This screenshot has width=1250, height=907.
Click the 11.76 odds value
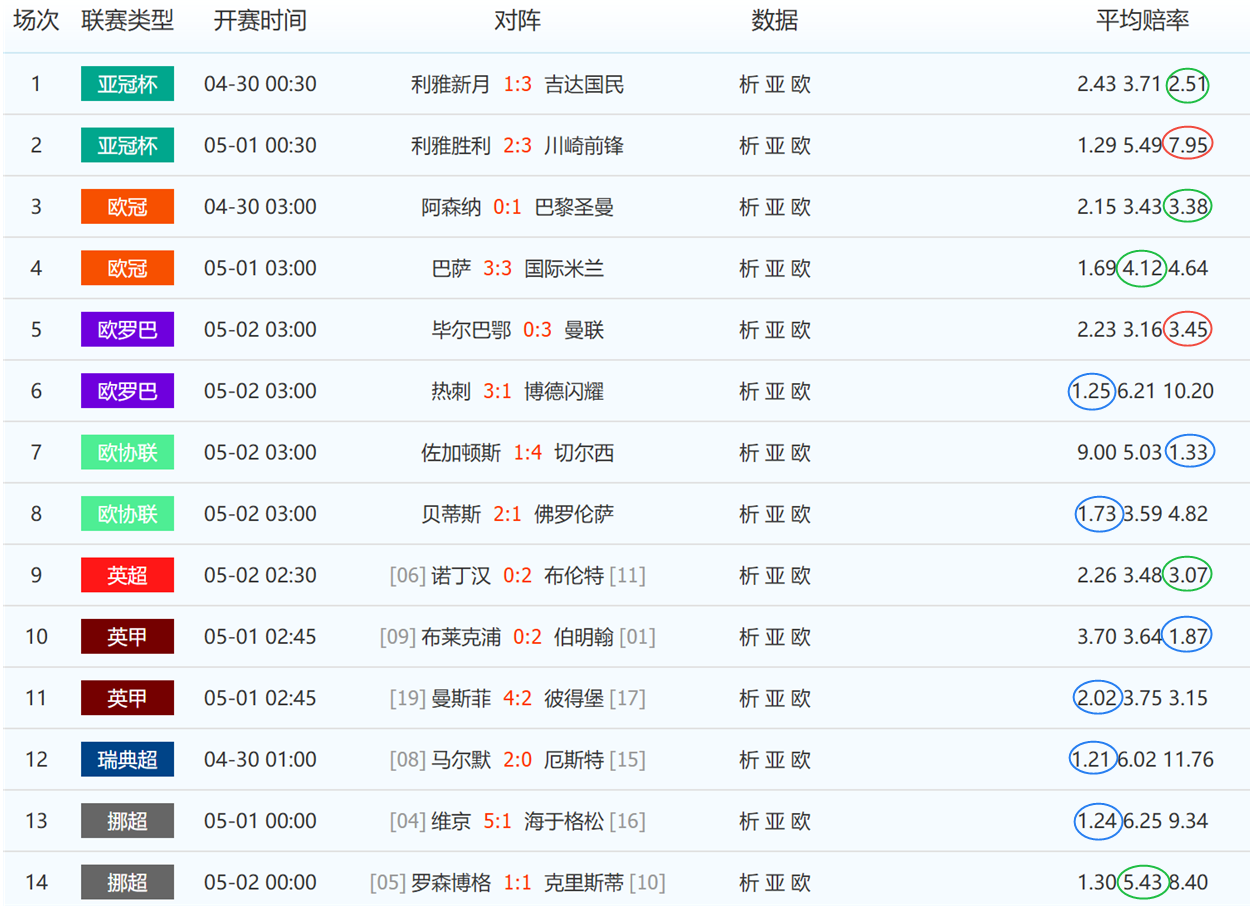tap(1188, 760)
